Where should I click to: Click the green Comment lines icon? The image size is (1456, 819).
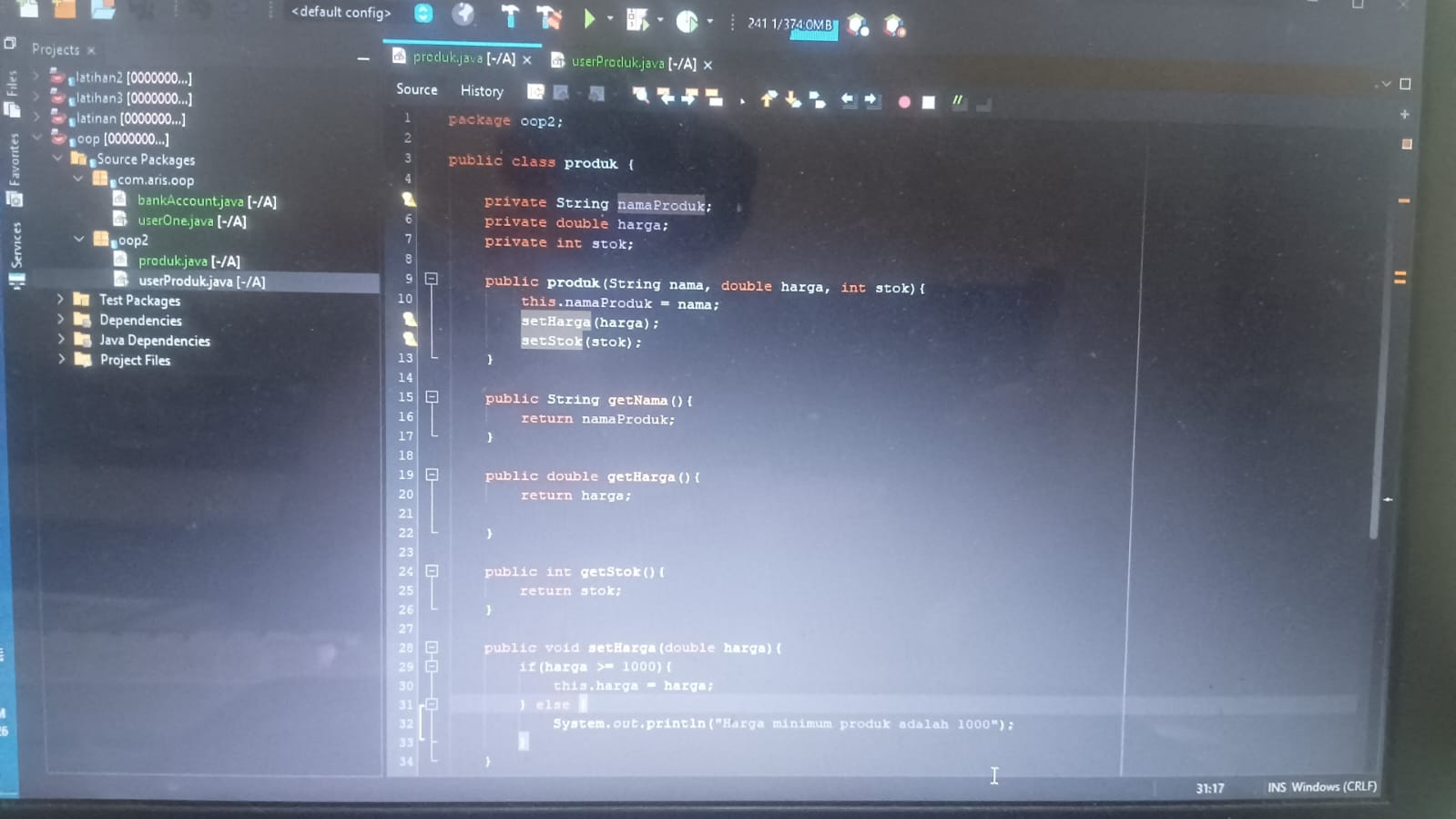coord(958,101)
